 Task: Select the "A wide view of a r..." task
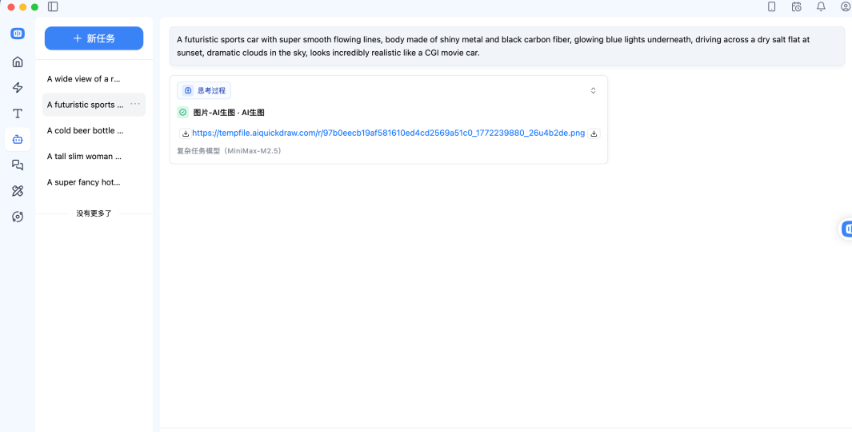click(84, 78)
